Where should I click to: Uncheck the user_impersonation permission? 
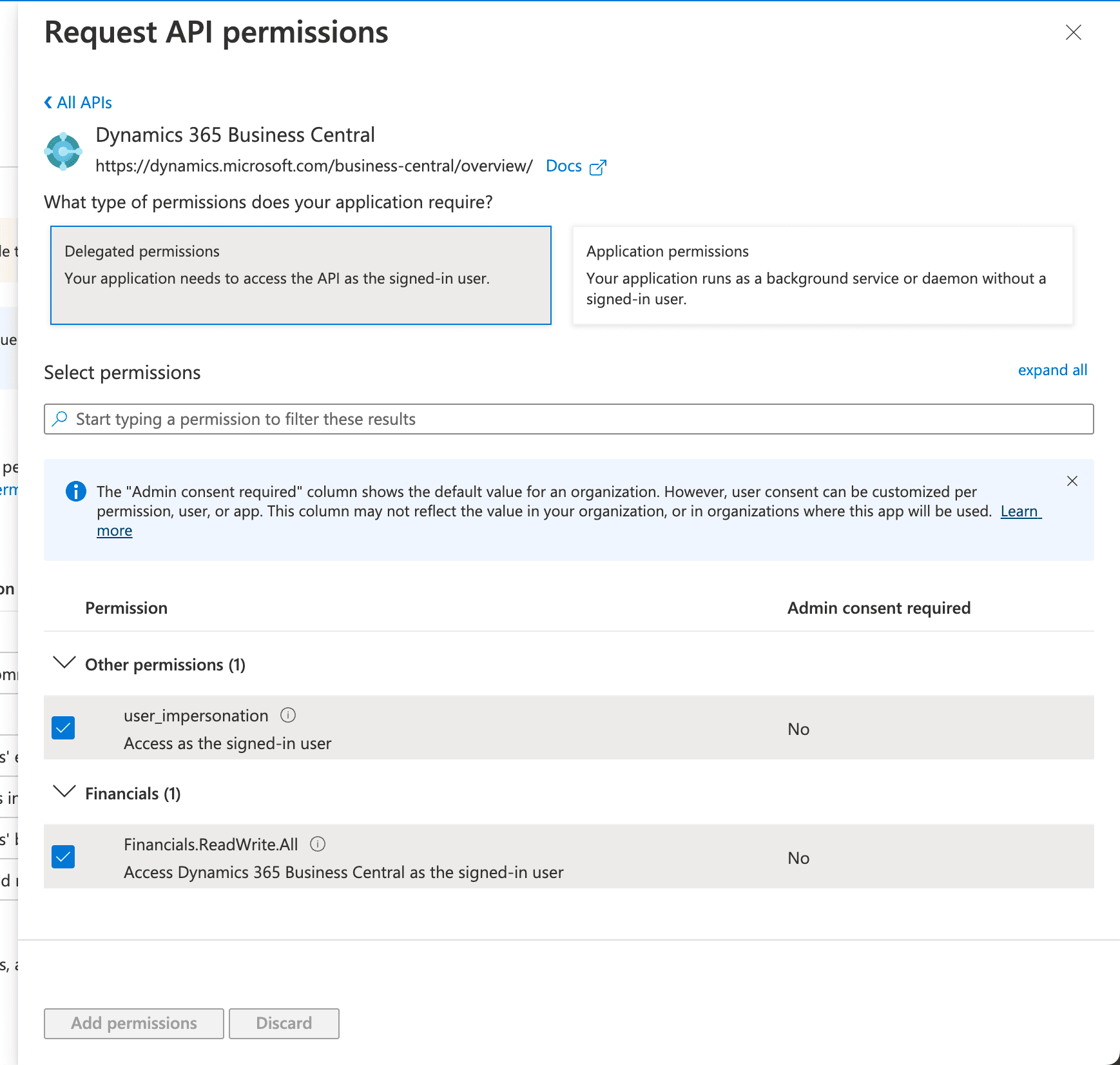click(x=63, y=727)
